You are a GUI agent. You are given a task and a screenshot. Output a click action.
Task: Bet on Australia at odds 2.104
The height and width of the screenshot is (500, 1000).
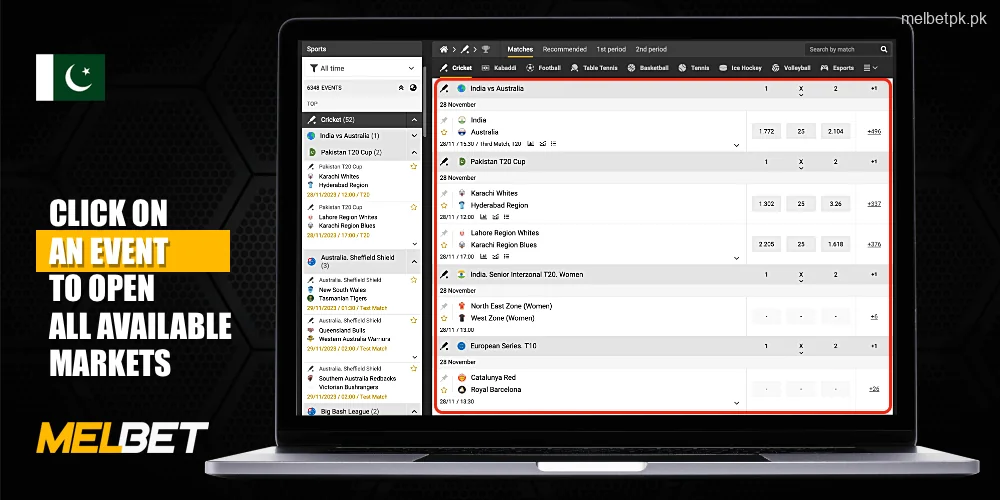pos(835,131)
